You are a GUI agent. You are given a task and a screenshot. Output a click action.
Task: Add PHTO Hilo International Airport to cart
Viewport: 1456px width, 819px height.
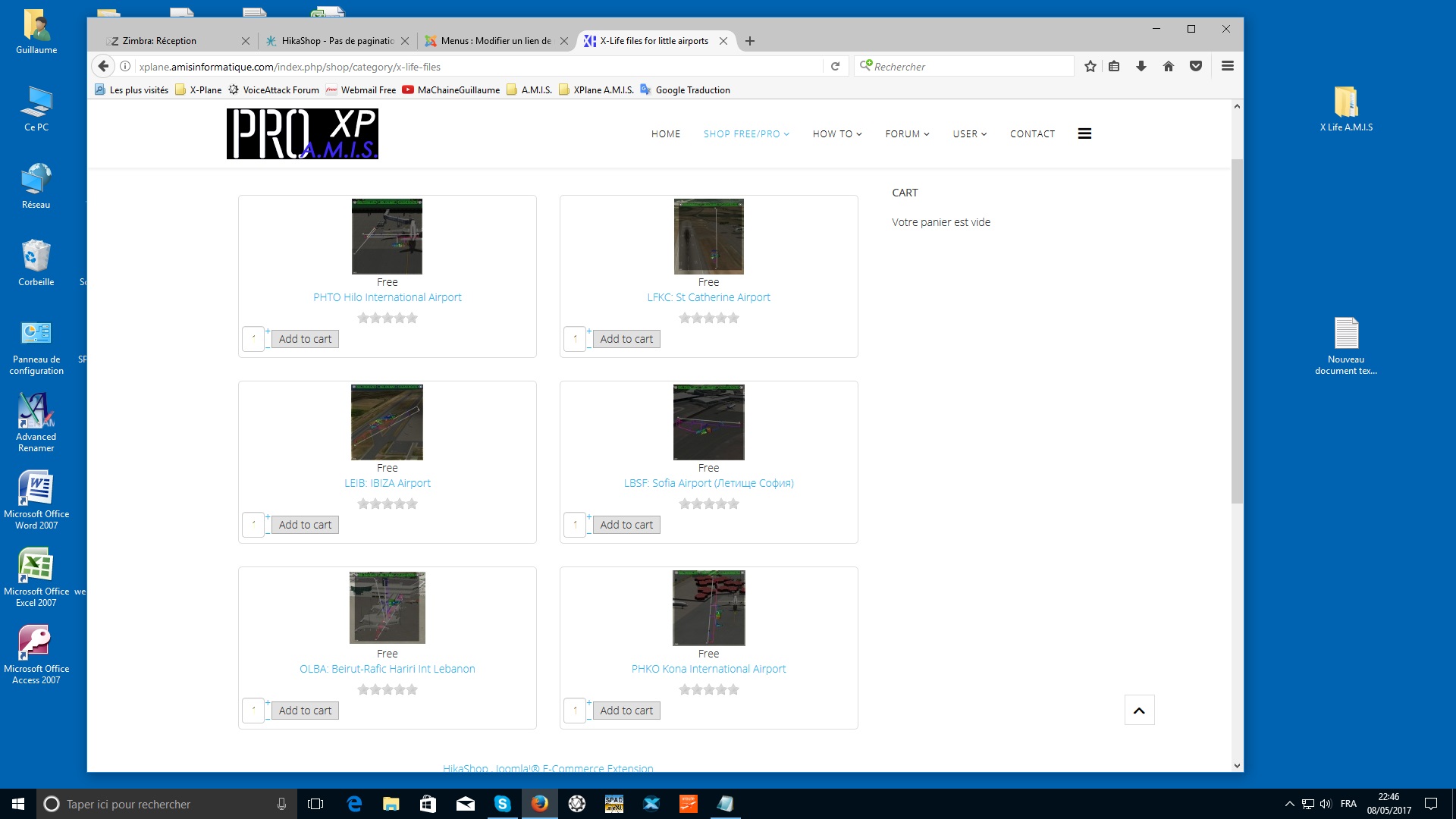[305, 339]
